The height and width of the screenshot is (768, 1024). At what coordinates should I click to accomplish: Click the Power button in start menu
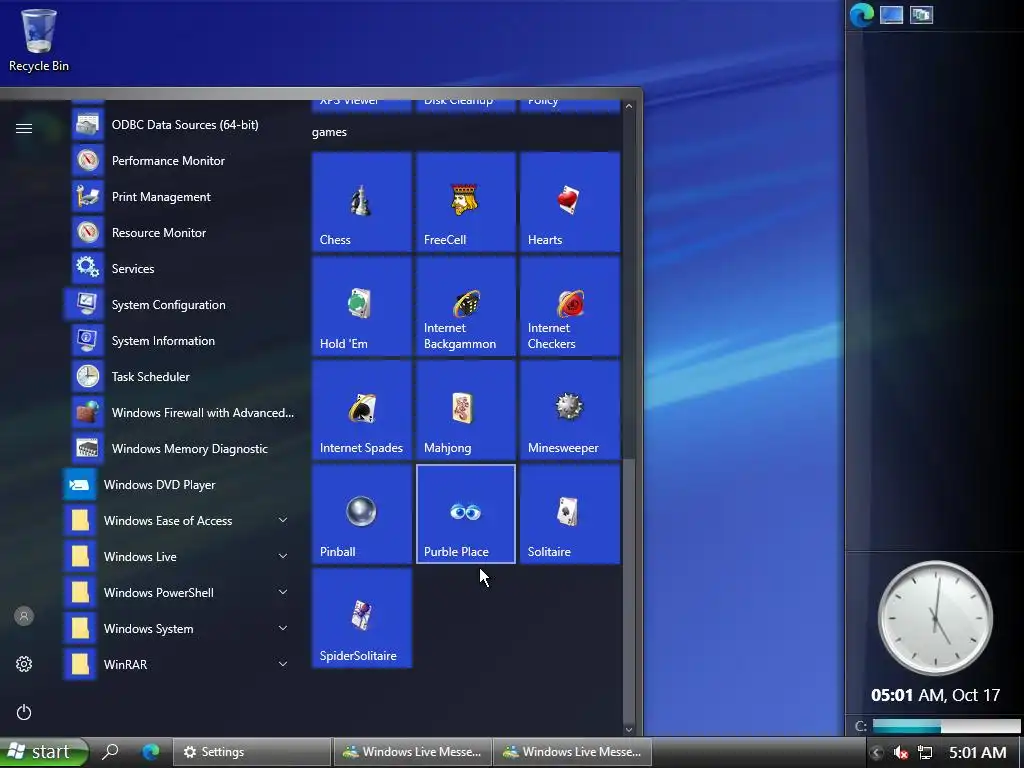pos(24,712)
